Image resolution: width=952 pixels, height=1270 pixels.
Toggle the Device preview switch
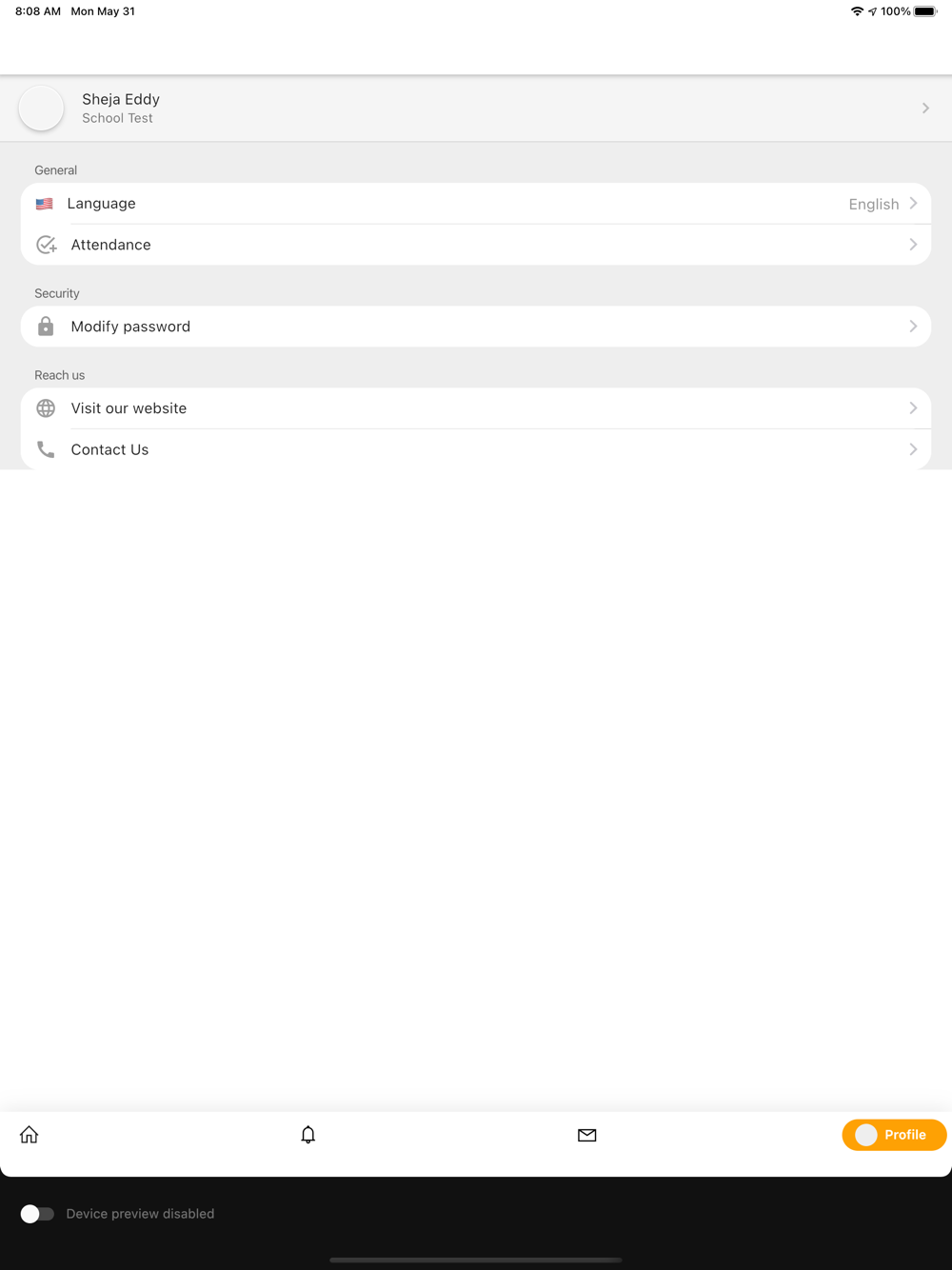point(37,1214)
